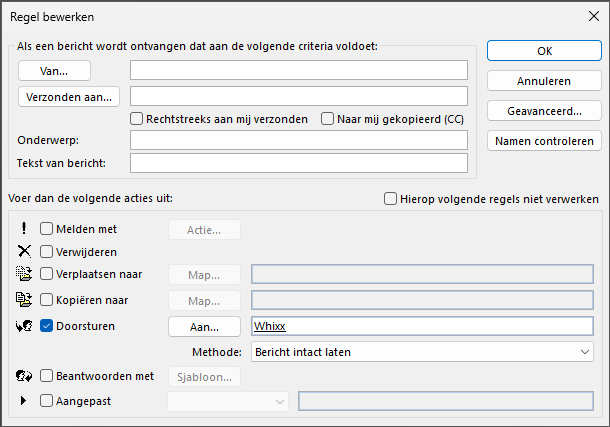
Task: Click the X delete icon beside Verwijderen
Action: (x=24, y=251)
